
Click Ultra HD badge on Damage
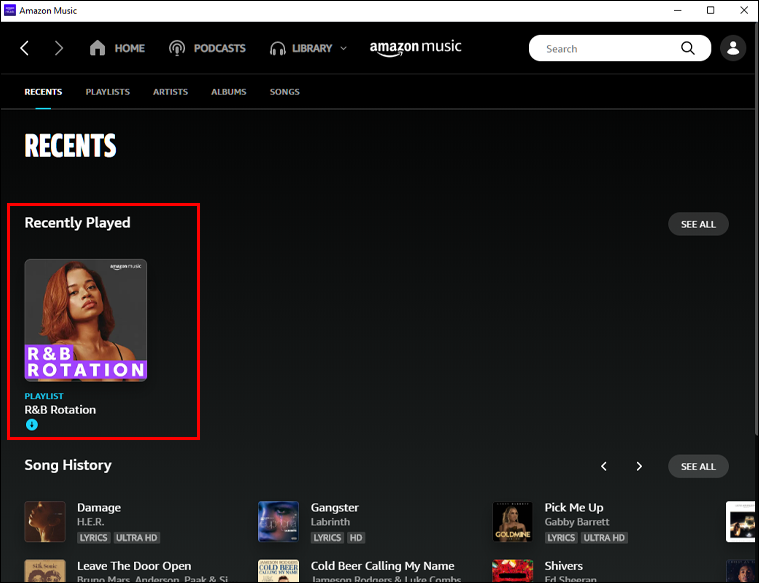[137, 537]
